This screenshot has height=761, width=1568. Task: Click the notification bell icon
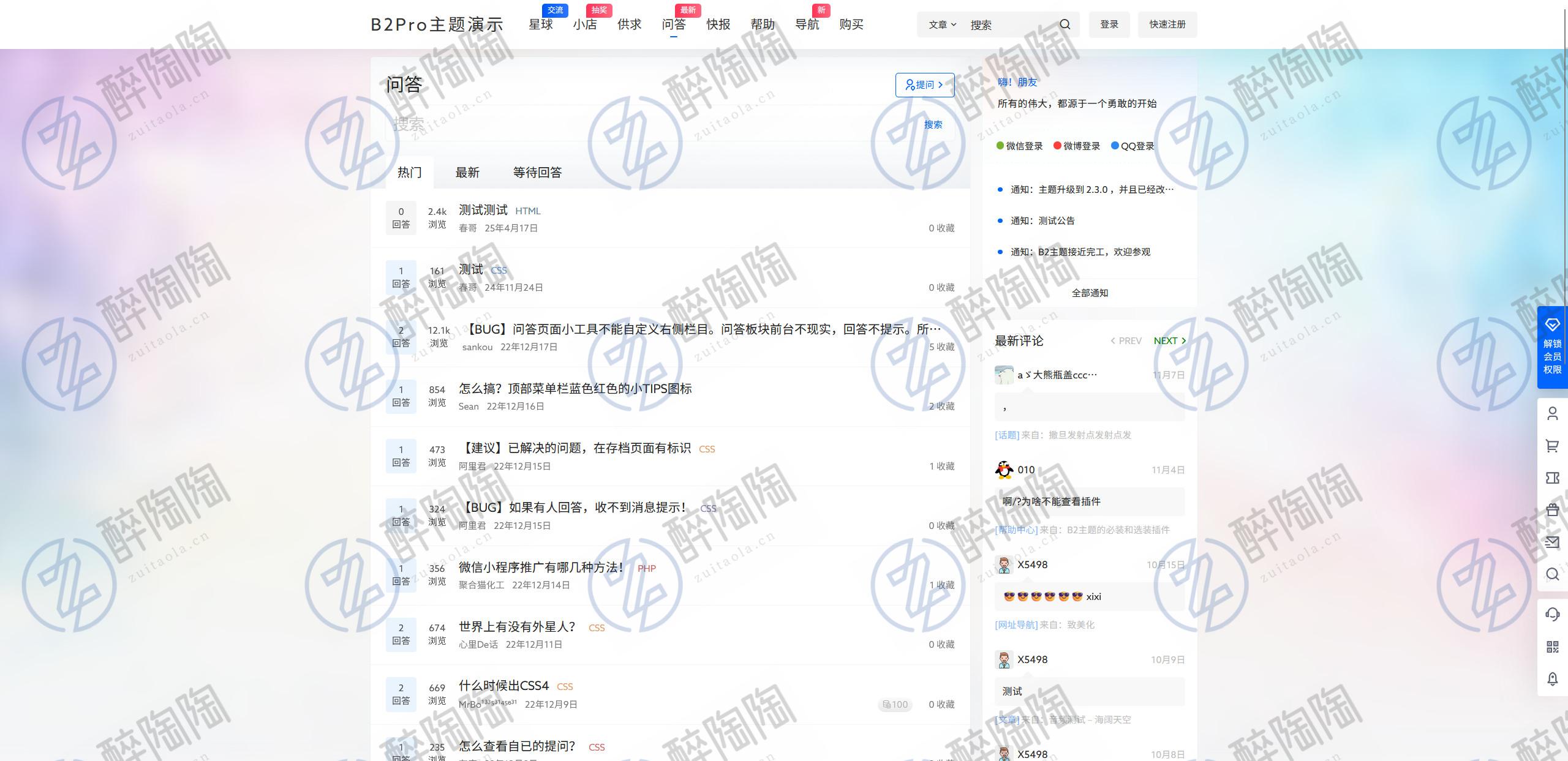(1552, 678)
